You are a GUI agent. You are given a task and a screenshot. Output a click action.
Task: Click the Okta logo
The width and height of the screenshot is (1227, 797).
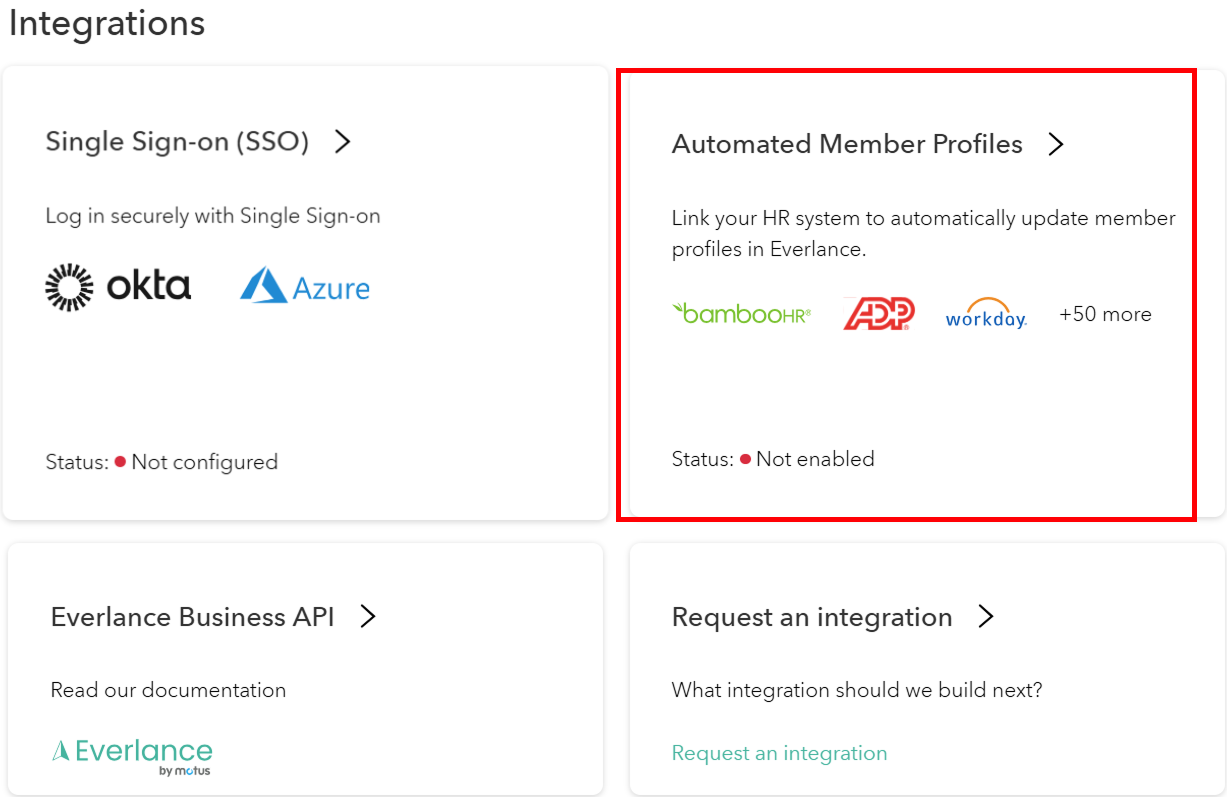tap(118, 287)
